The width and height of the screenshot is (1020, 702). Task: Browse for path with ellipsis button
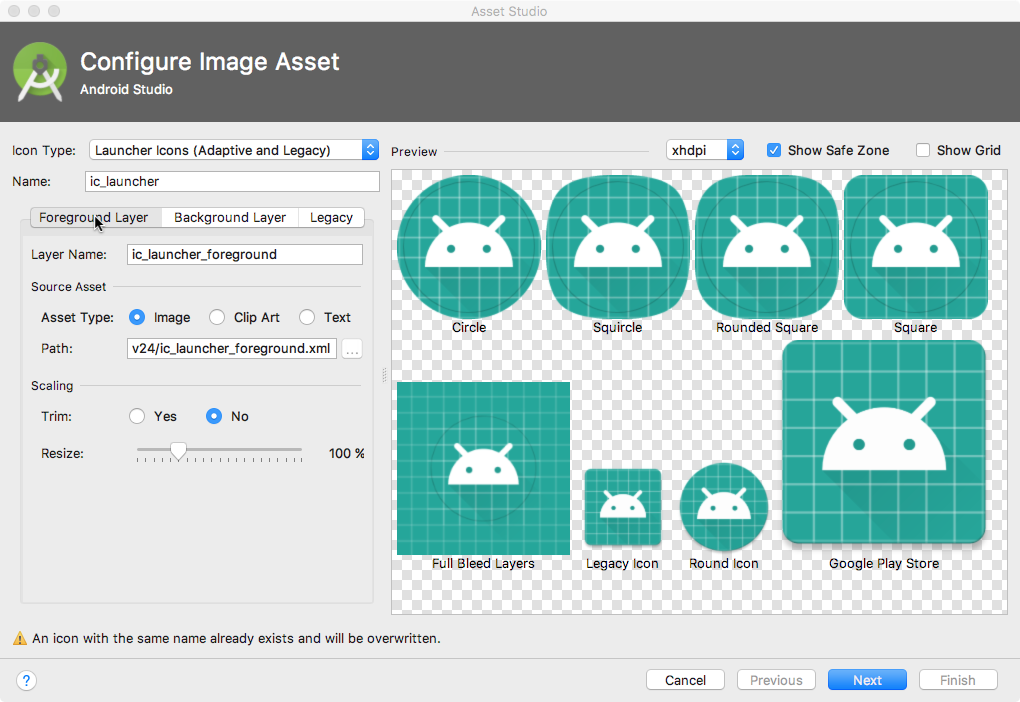352,349
